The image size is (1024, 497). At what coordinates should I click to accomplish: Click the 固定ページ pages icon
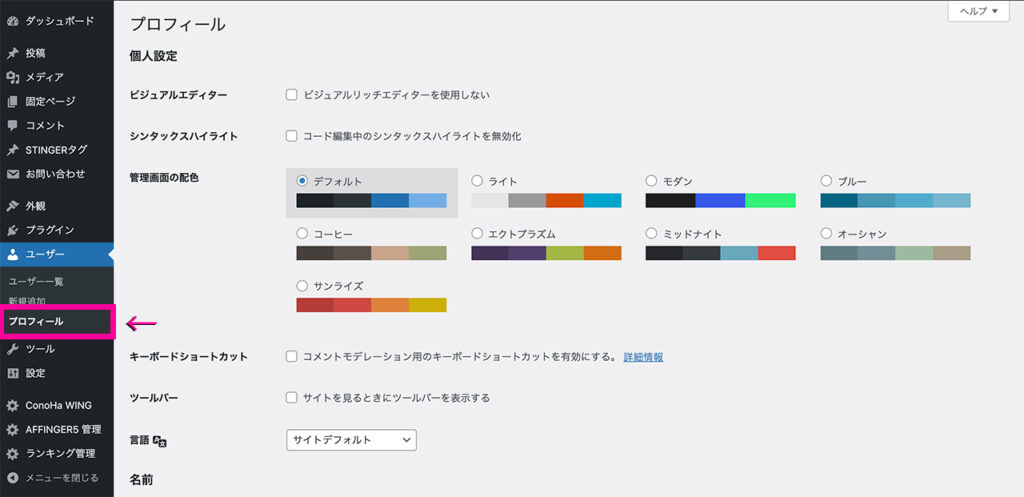pos(12,101)
